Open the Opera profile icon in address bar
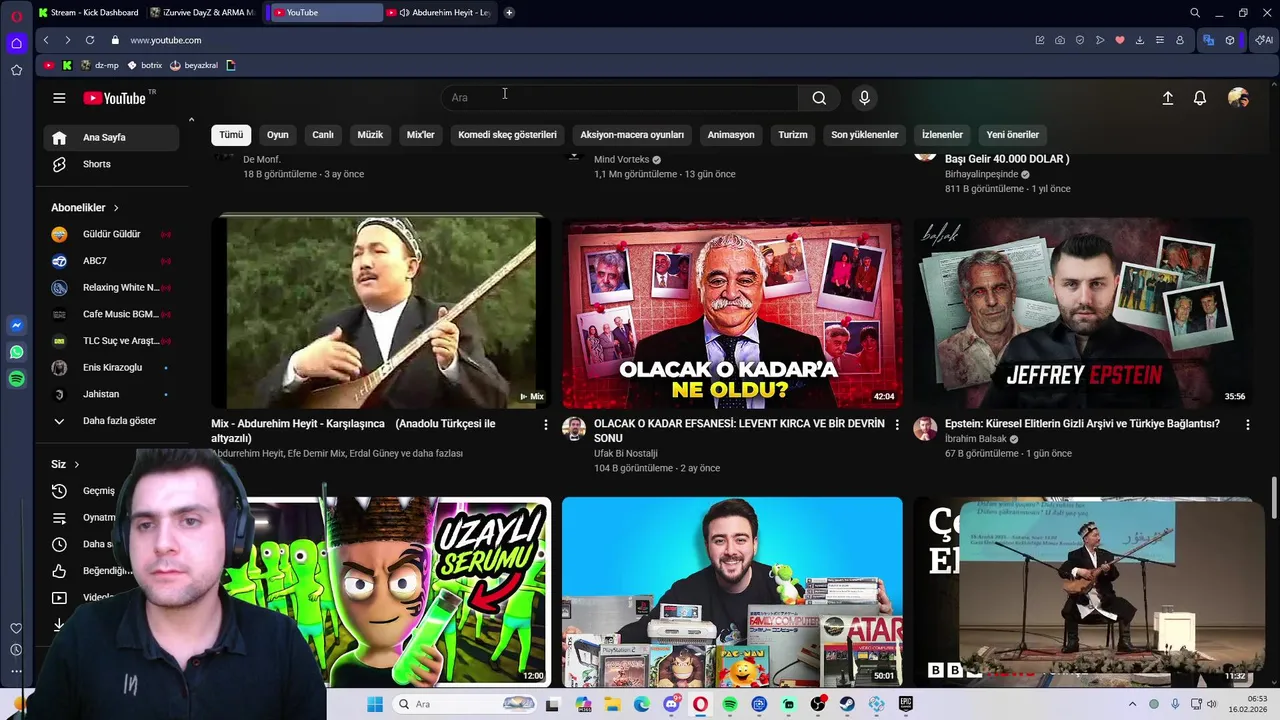This screenshot has height=720, width=1280. [1180, 40]
